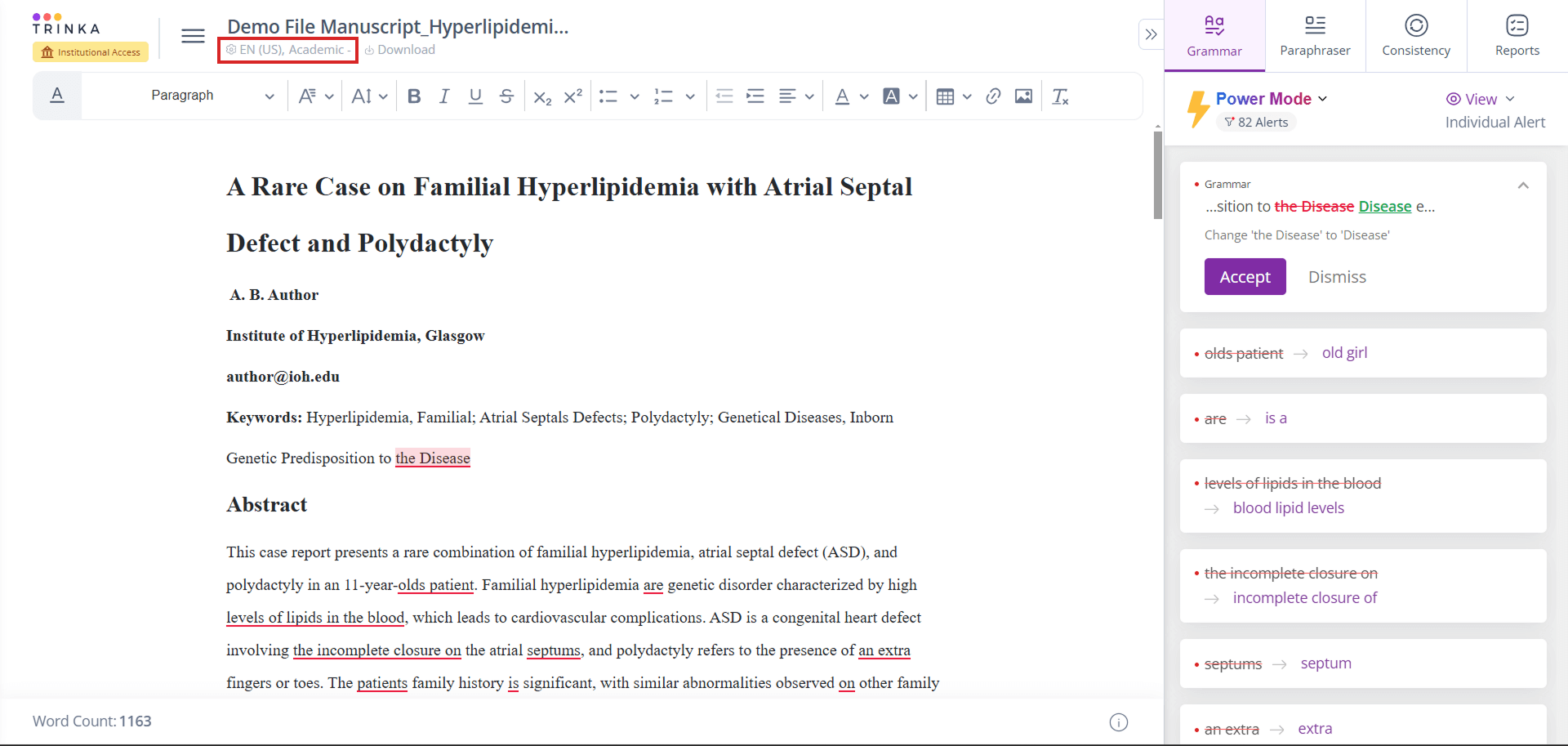Underline the selected text
1568x746 pixels.
click(x=475, y=96)
